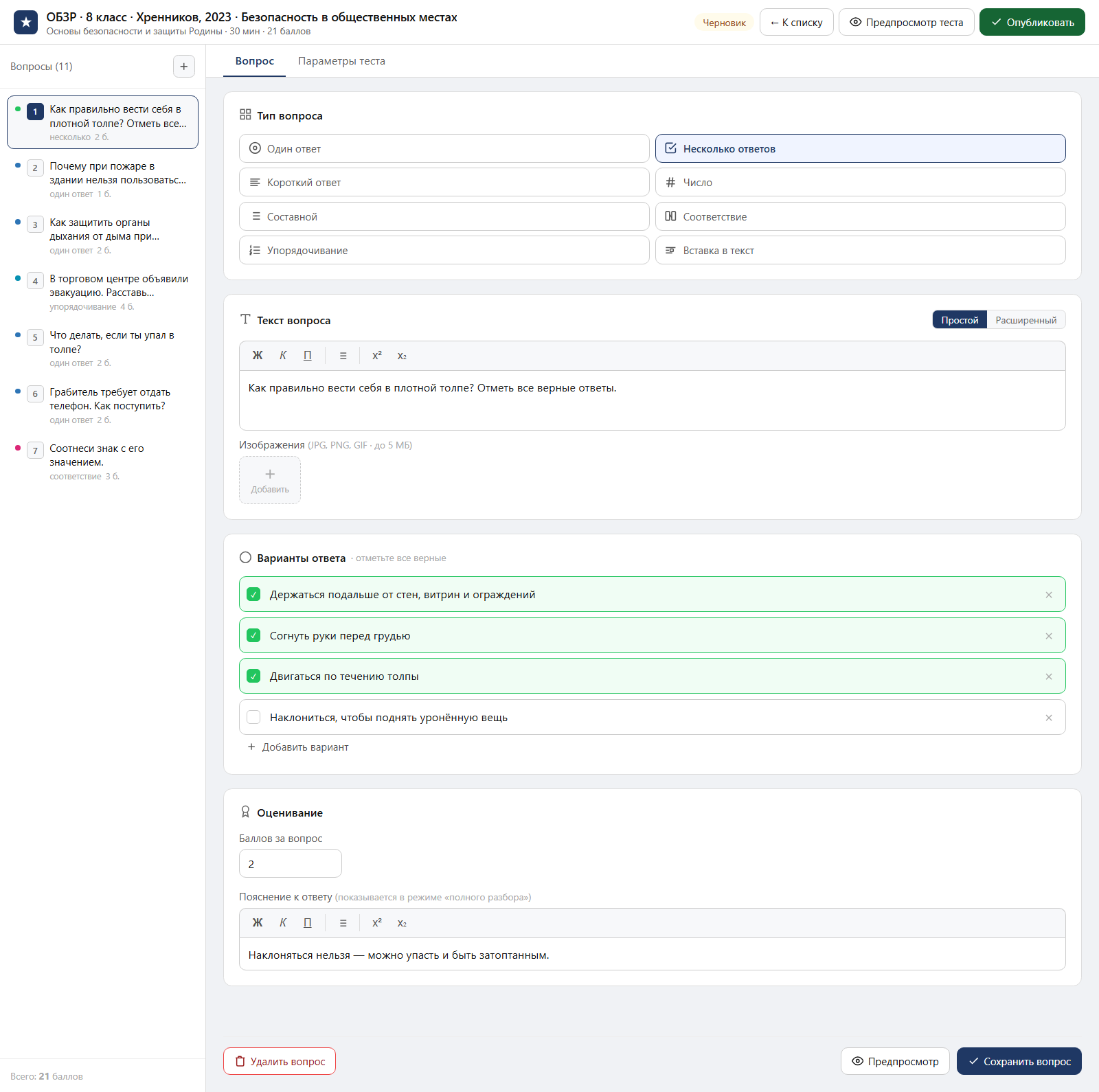Check 'Наклониться, чтобы поднять уронённую вещь' option
This screenshot has height=1092, width=1099.
pos(253,717)
